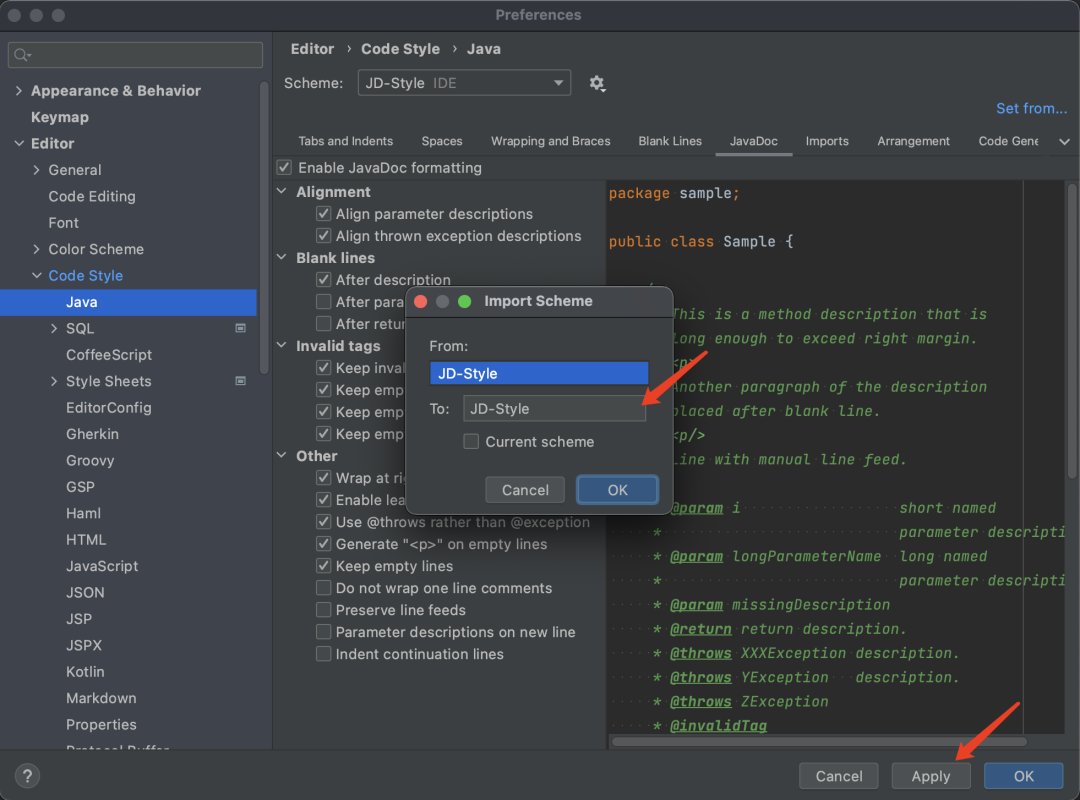Collapse the Code Style node

point(37,276)
